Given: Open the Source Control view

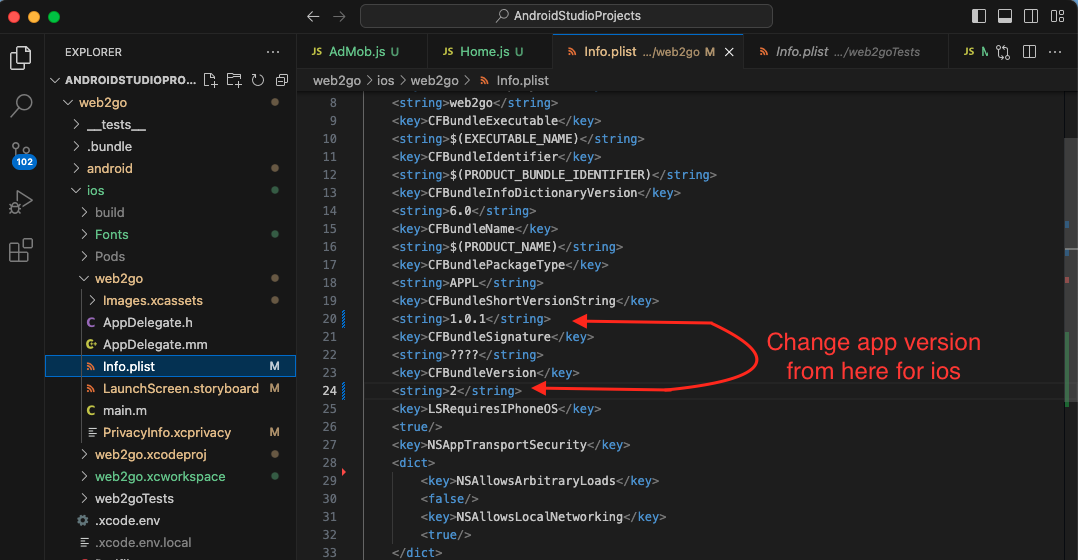Looking at the screenshot, I should pyautogui.click(x=20, y=151).
